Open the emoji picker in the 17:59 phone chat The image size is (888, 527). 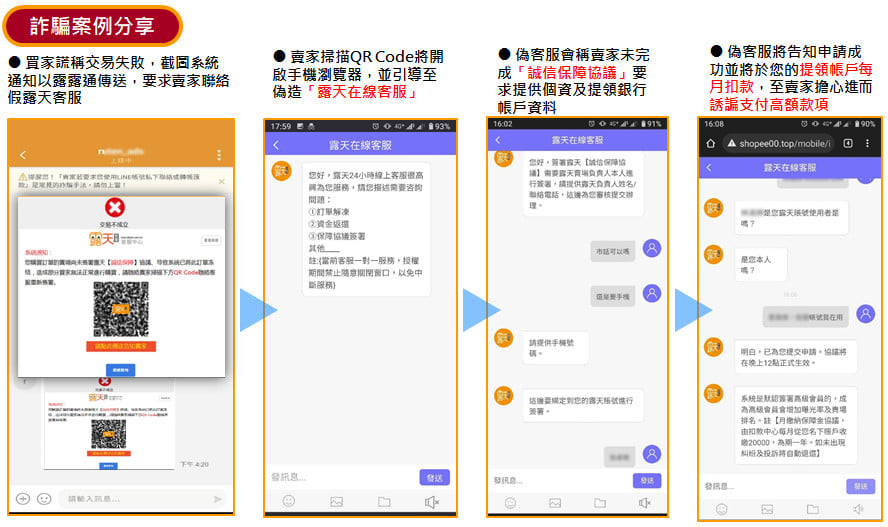[x=288, y=501]
